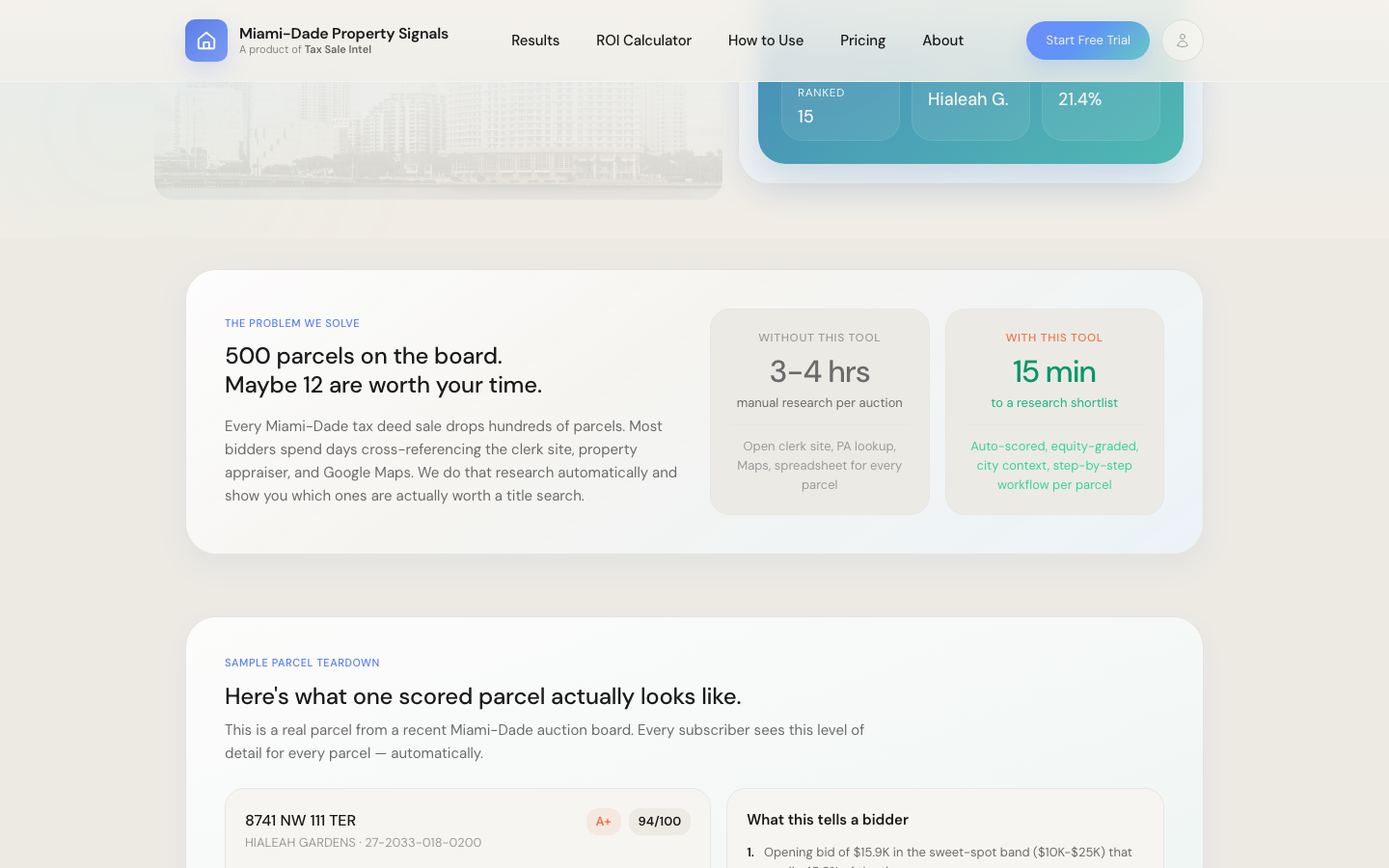
Task: Select the 21.4% stat card
Action: 1100,108
